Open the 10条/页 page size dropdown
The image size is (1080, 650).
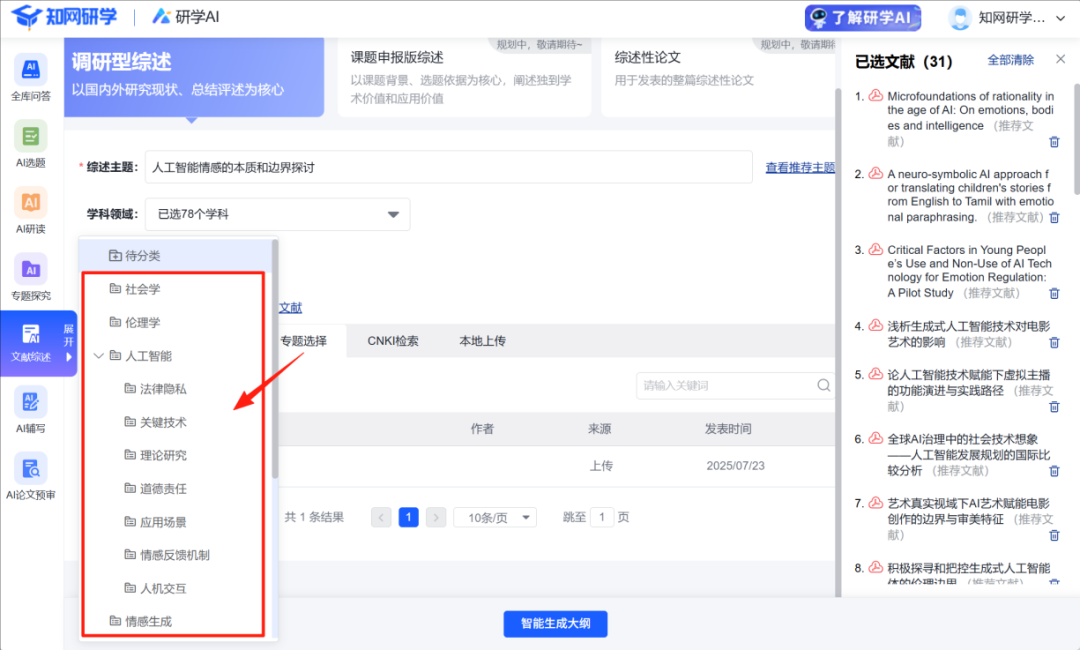point(495,517)
